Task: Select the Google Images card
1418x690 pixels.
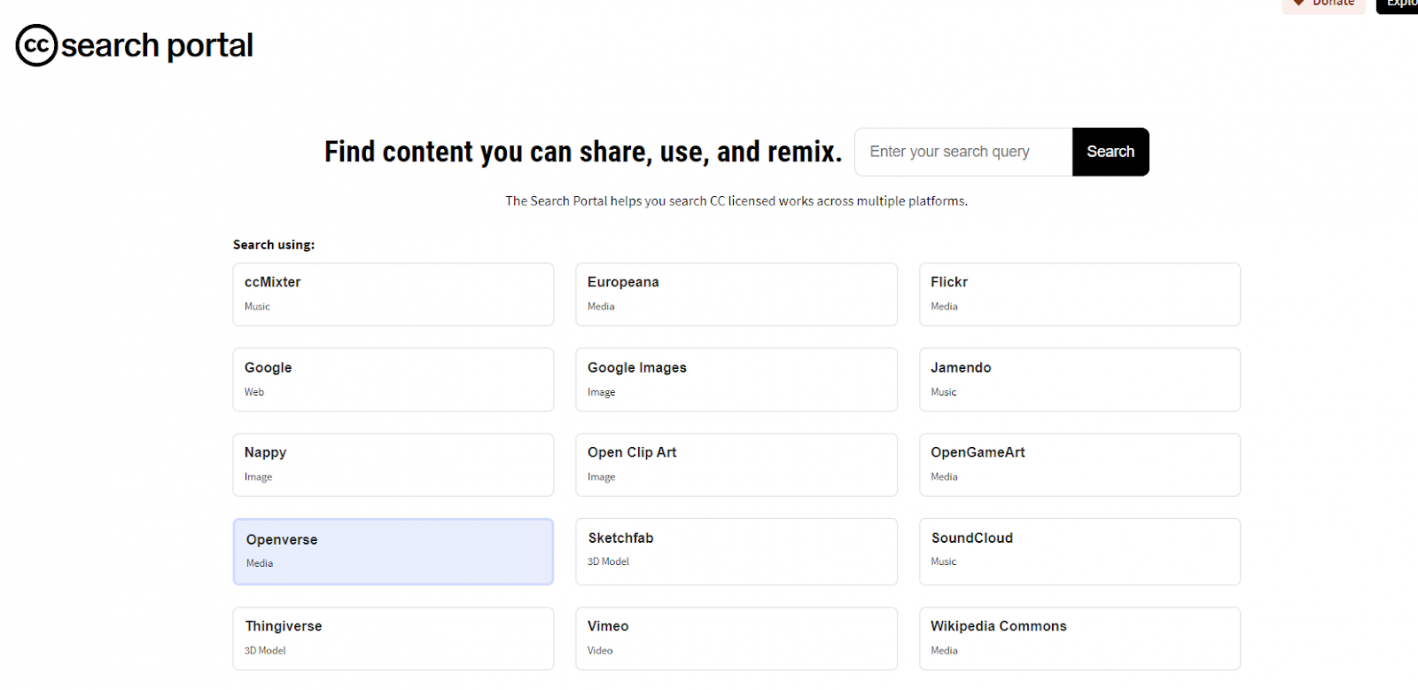Action: [x=736, y=380]
